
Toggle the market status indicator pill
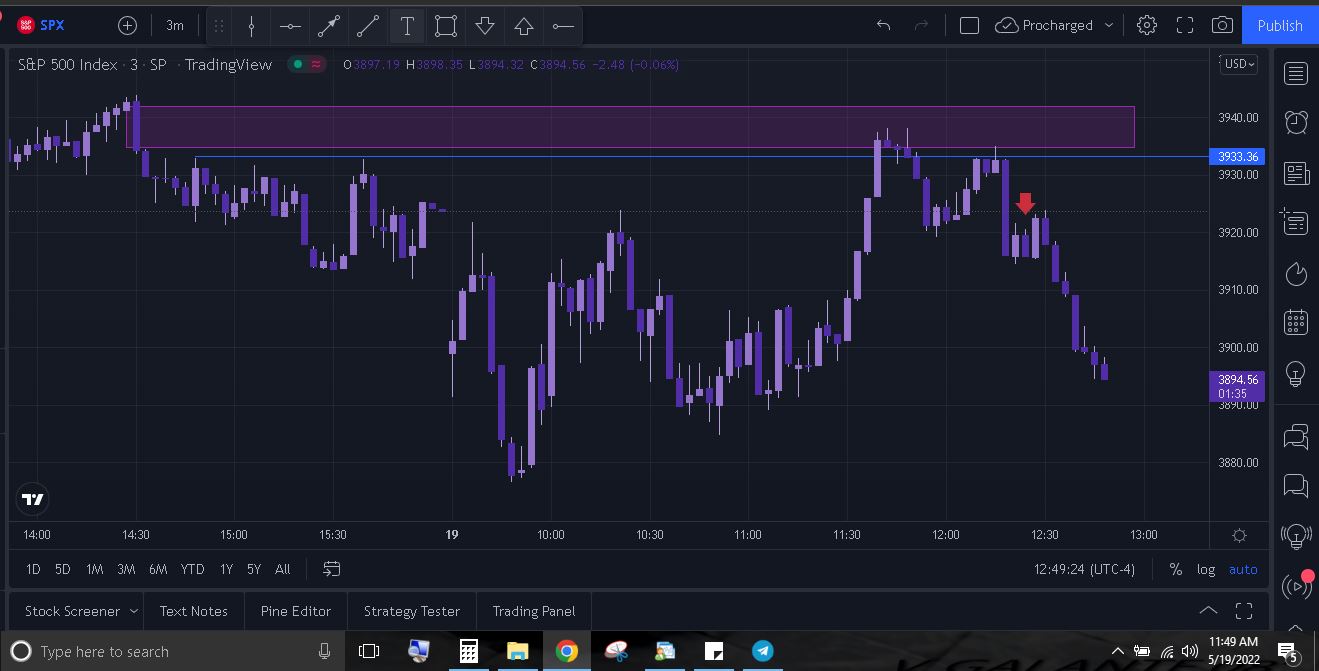[307, 64]
